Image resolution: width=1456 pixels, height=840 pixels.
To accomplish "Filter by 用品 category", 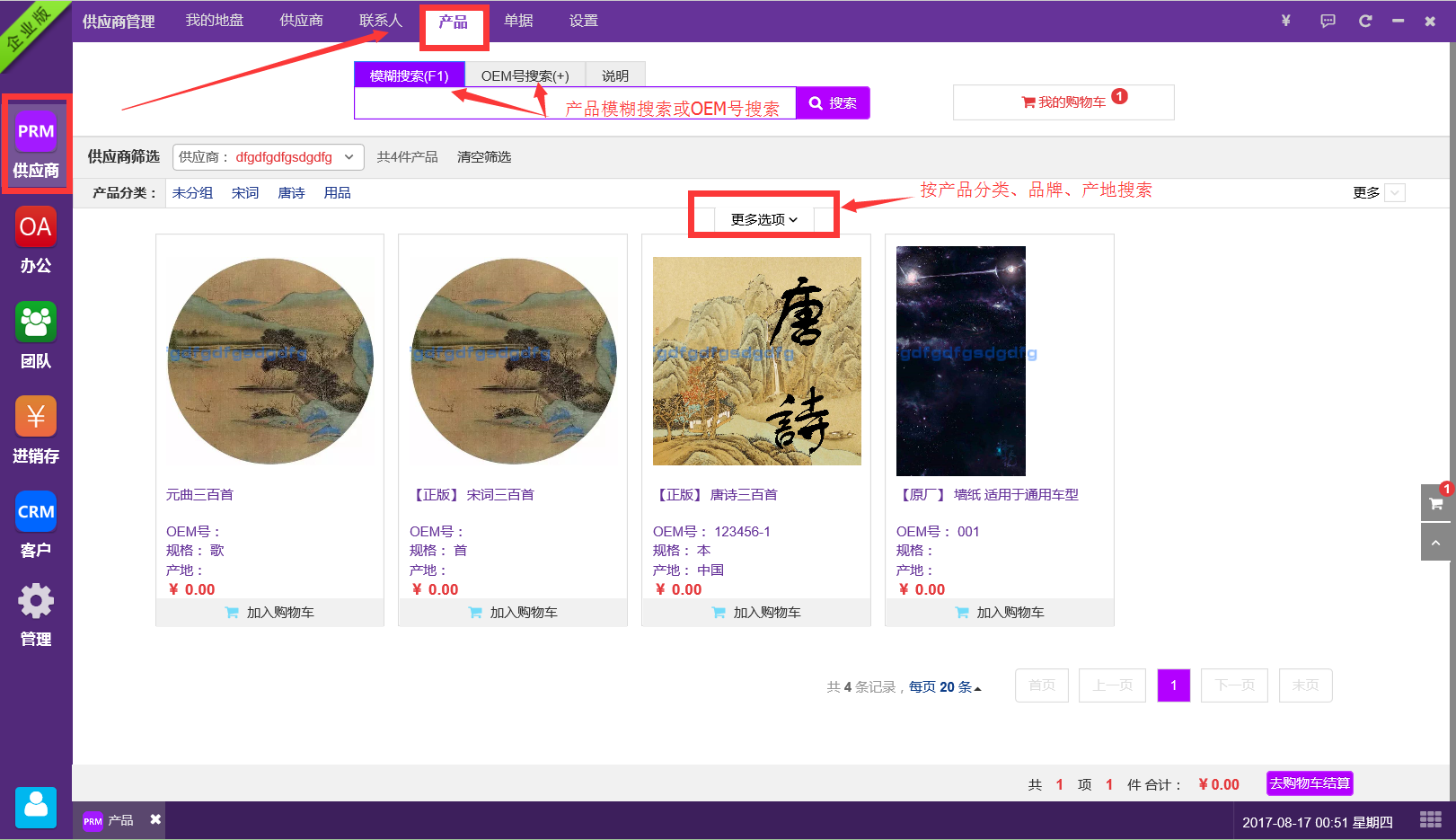I will click(x=338, y=193).
